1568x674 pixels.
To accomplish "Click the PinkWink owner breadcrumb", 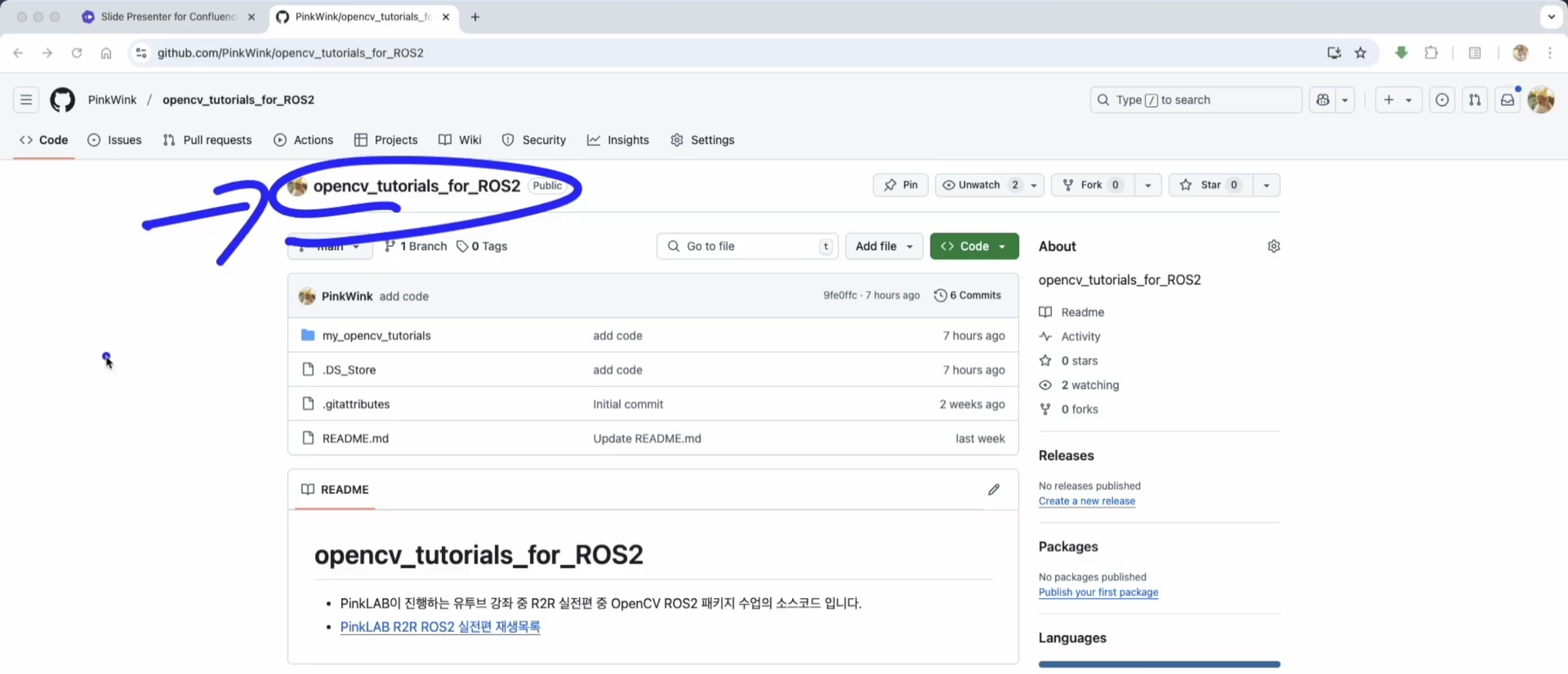I will (112, 100).
